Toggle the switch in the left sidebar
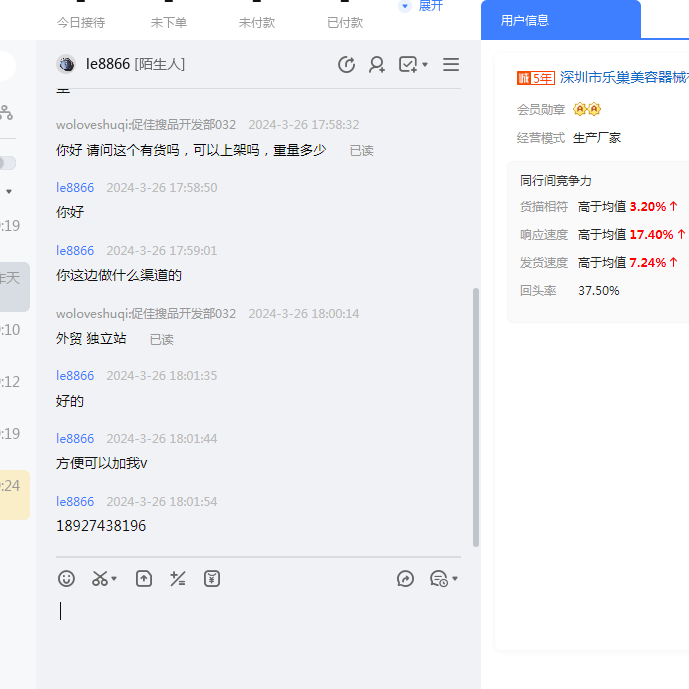The image size is (689, 689). (x=6, y=163)
